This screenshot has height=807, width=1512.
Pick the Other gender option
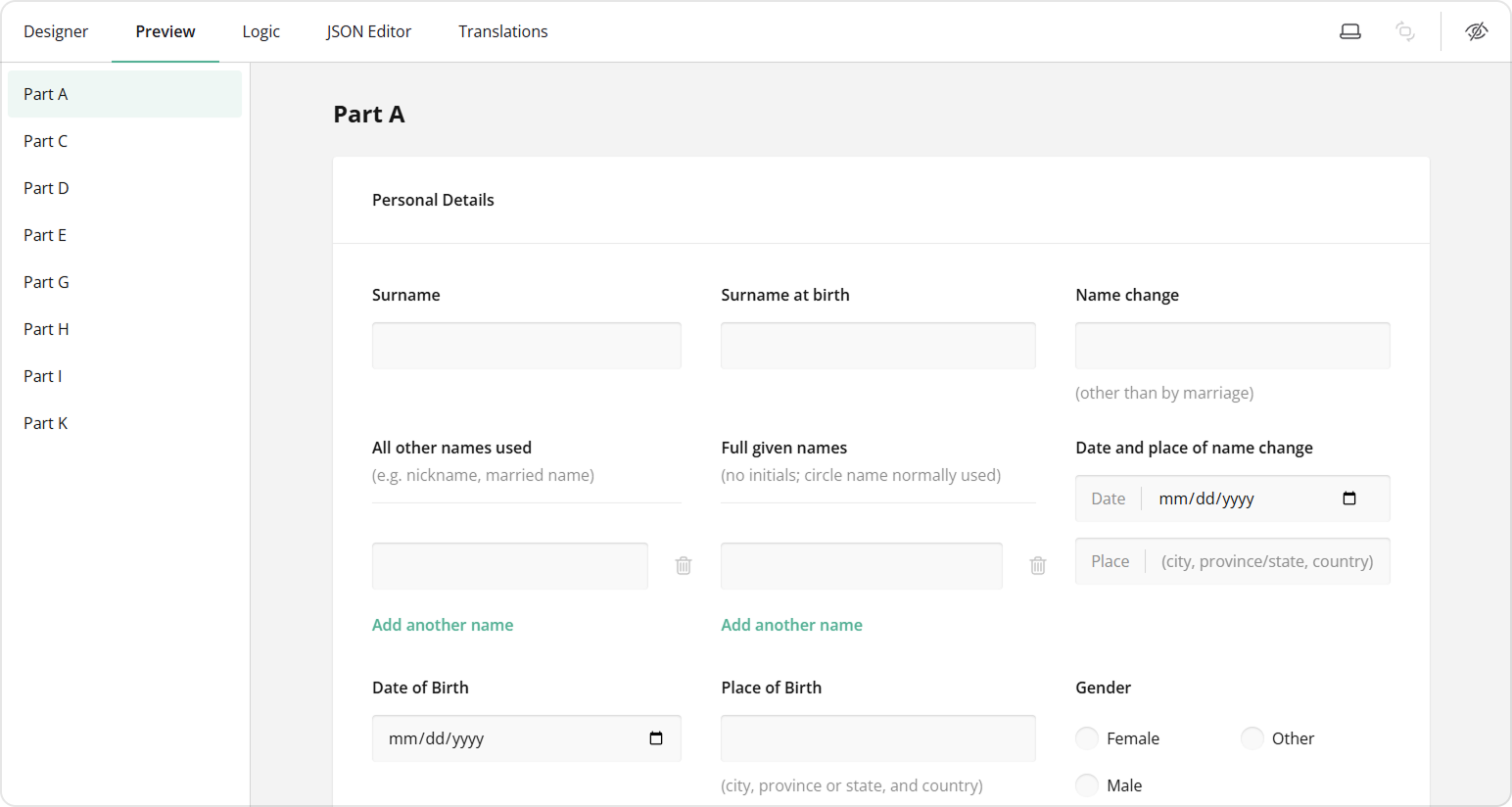tap(1252, 737)
